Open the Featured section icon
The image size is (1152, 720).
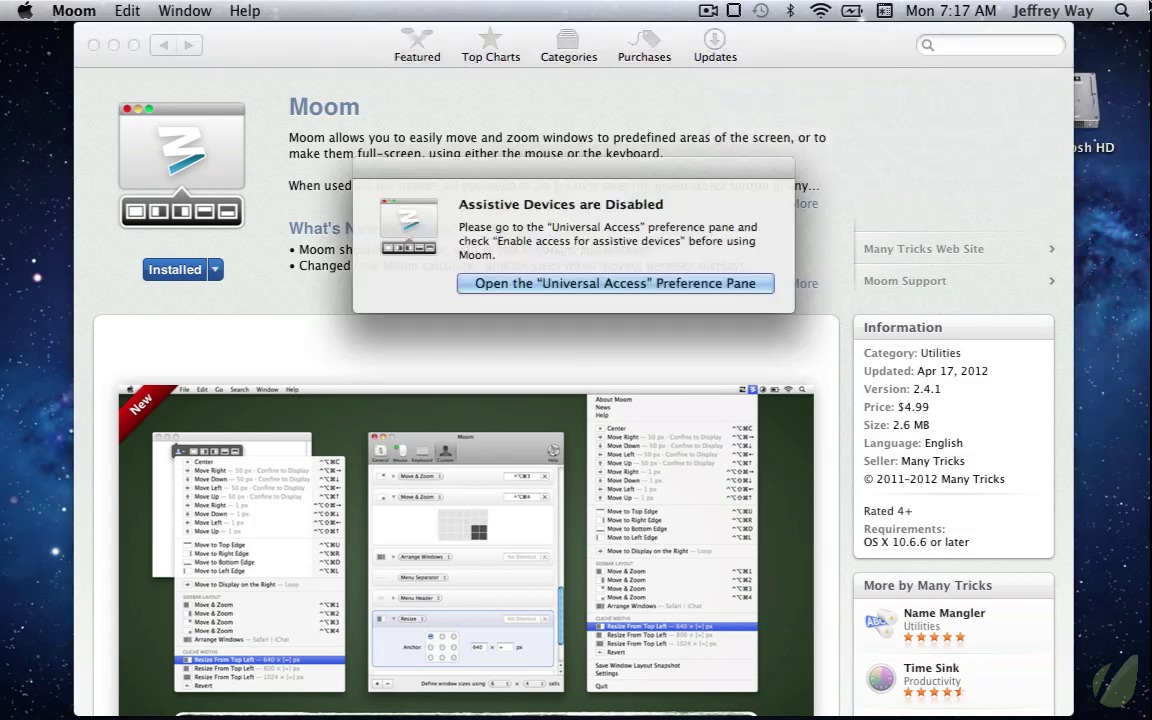pos(417,40)
